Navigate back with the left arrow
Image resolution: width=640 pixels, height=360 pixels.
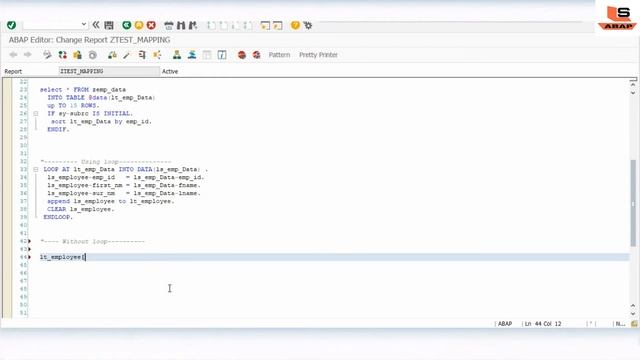click(x=13, y=55)
